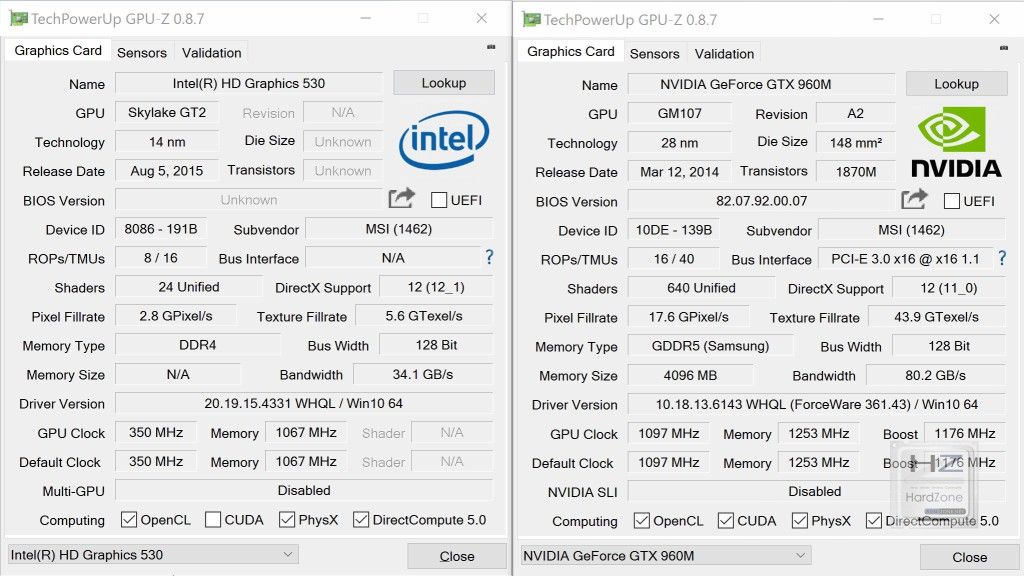The image size is (1024, 576).
Task: Click GPU-Z app icon in right title bar
Action: (531, 20)
